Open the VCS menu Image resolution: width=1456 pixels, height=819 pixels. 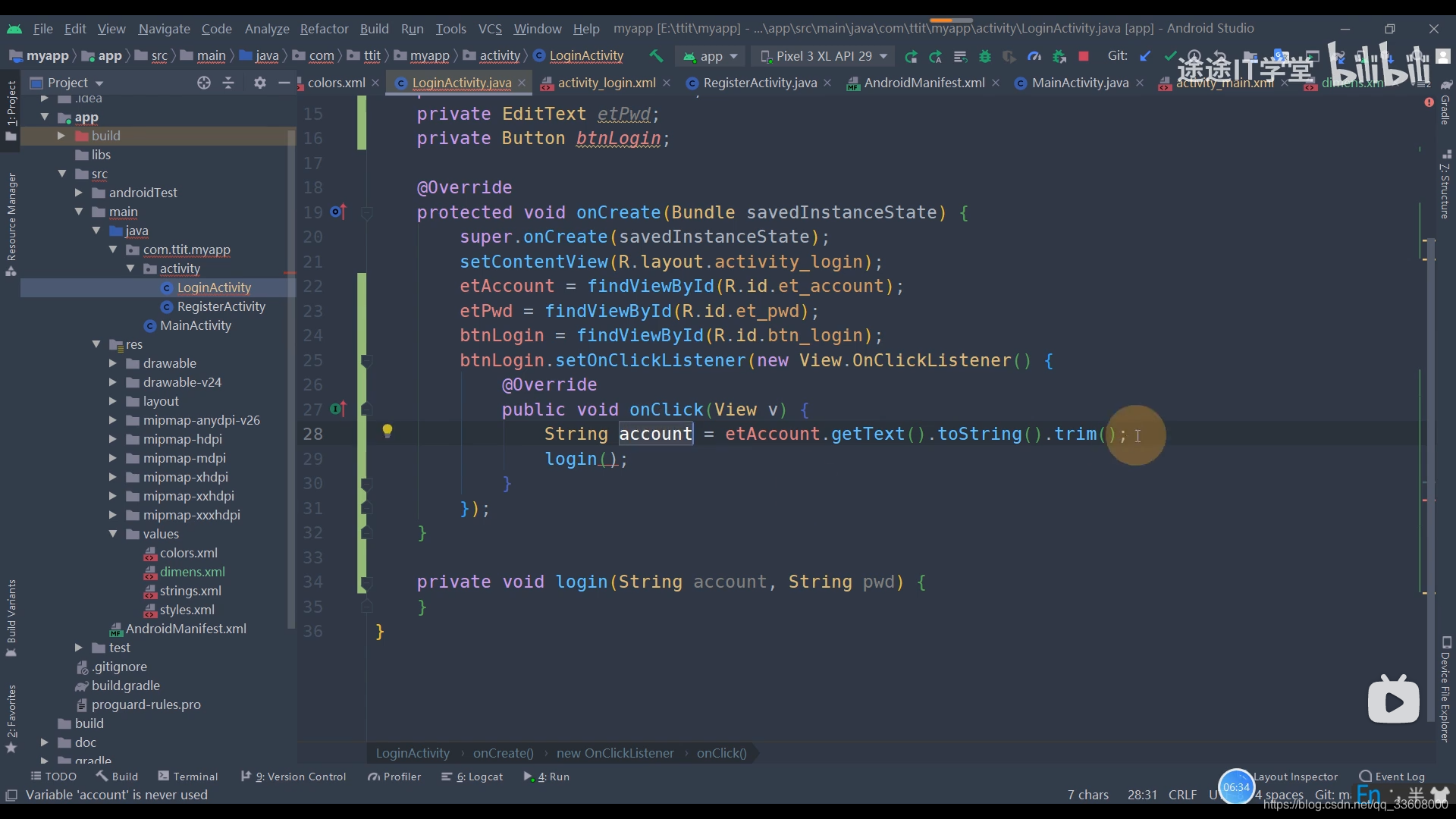[490, 29]
